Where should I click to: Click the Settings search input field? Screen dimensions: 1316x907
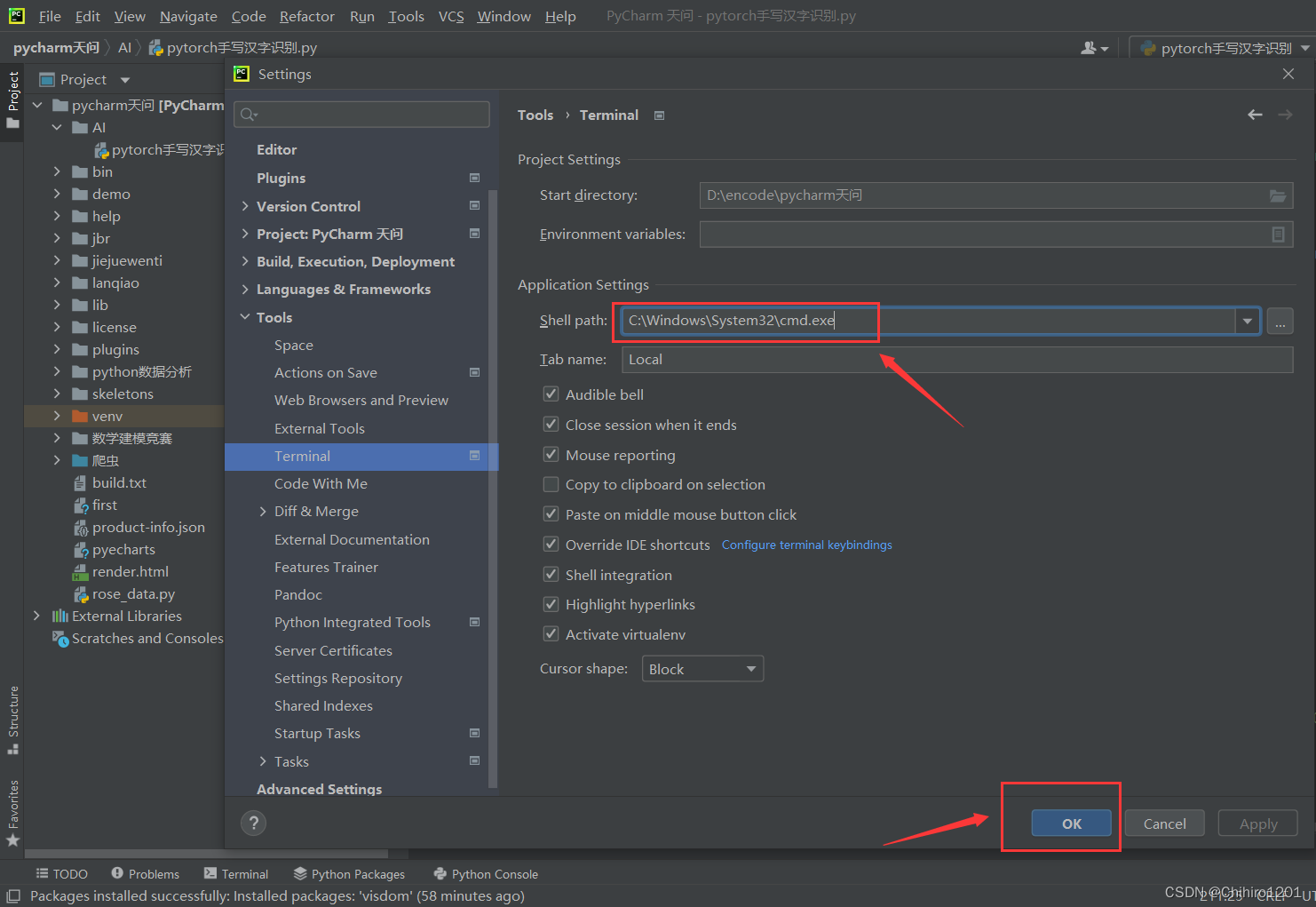coord(361,115)
